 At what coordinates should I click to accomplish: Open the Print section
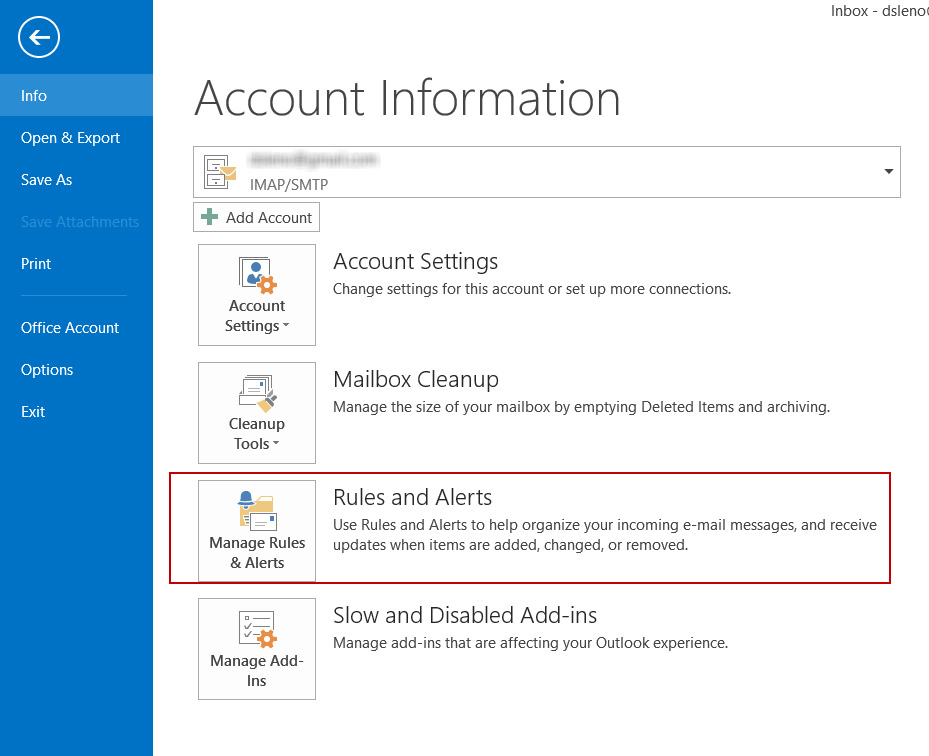[35, 263]
